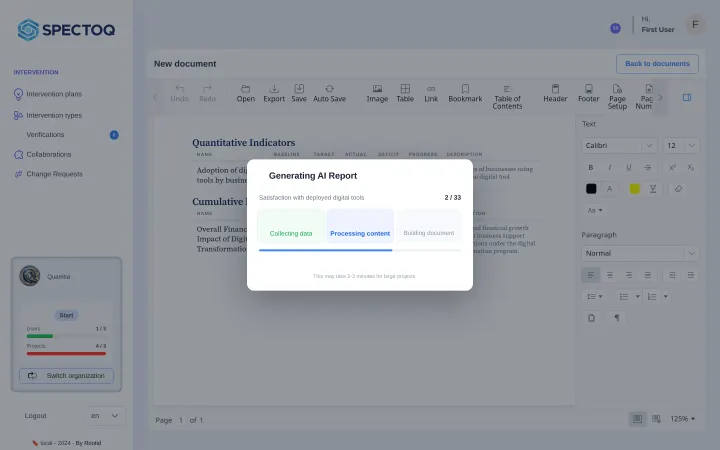The width and height of the screenshot is (720, 450).
Task: Open a document with the Open icon
Action: 246,93
